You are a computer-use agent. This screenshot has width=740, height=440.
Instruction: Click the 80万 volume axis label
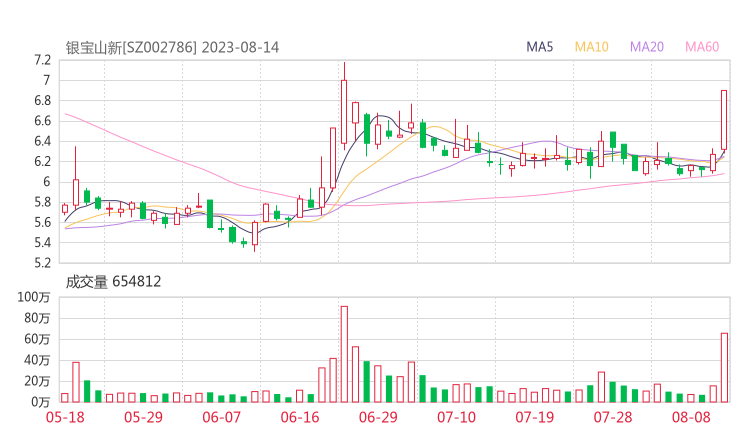37,318
